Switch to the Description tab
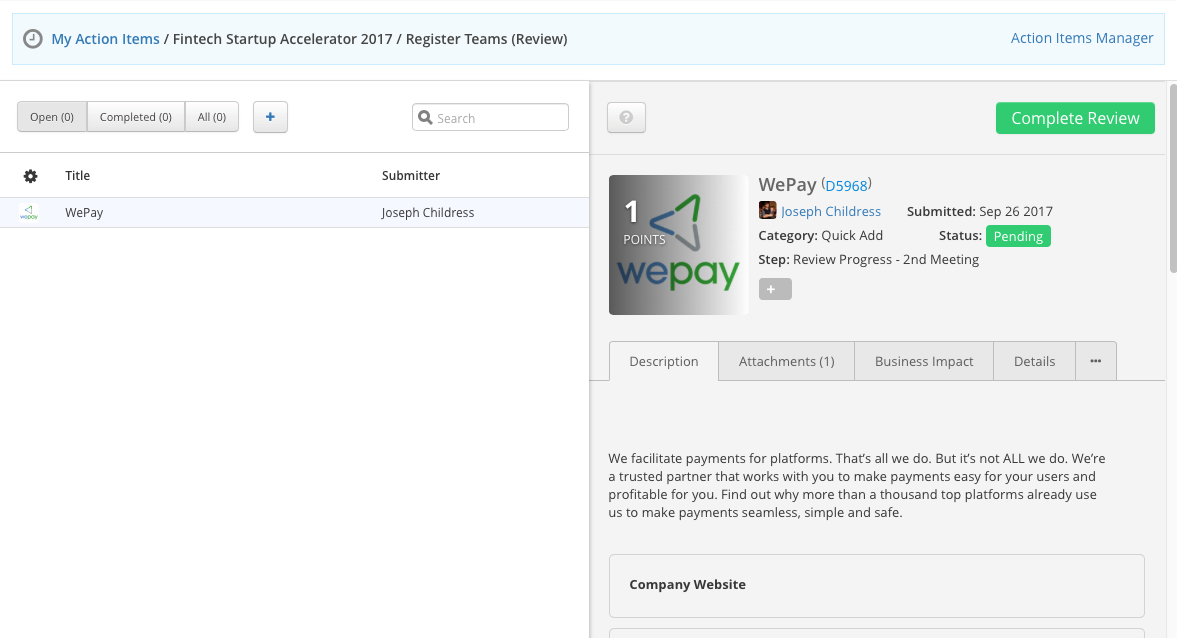 (664, 361)
